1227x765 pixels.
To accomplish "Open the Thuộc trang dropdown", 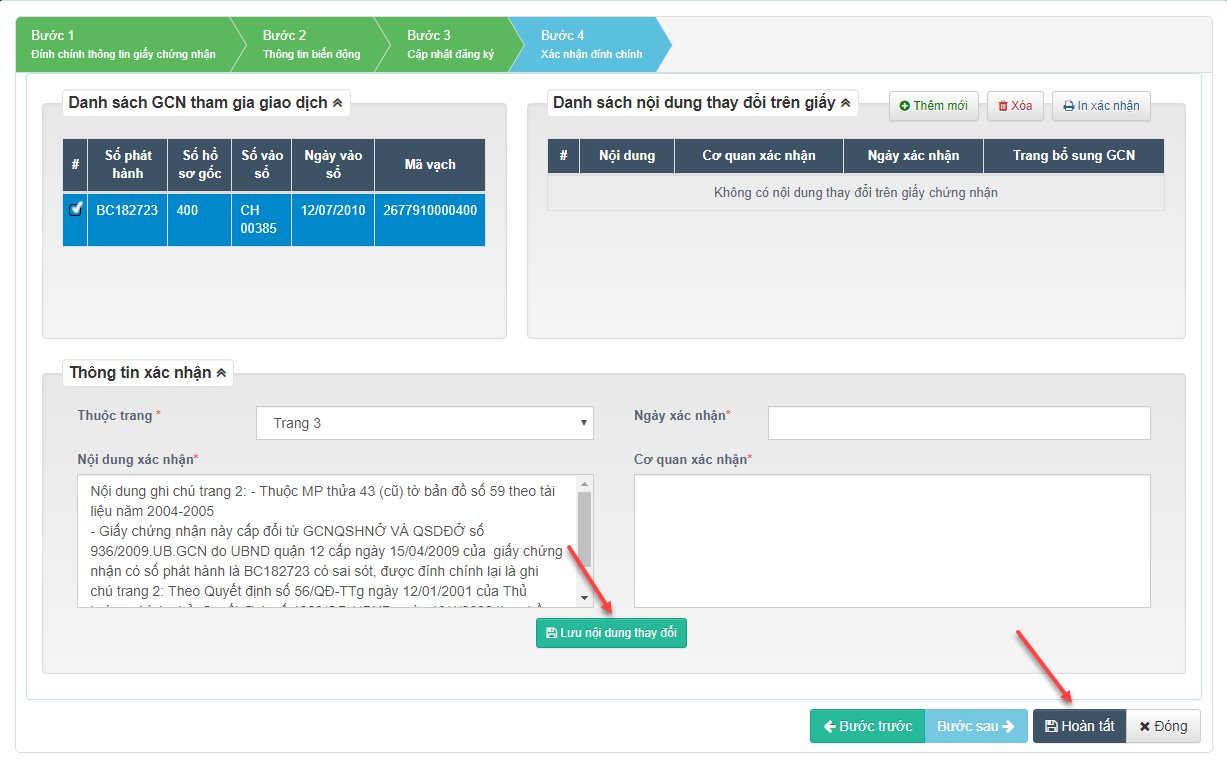I will pyautogui.click(x=424, y=423).
